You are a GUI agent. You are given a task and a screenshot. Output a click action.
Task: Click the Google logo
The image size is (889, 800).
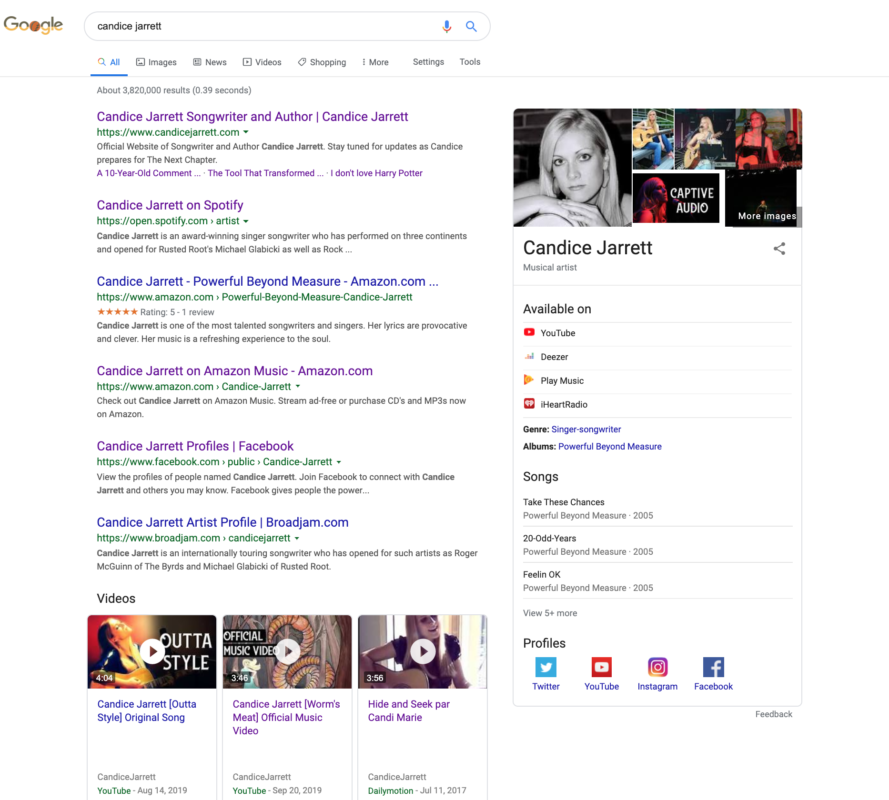33,26
